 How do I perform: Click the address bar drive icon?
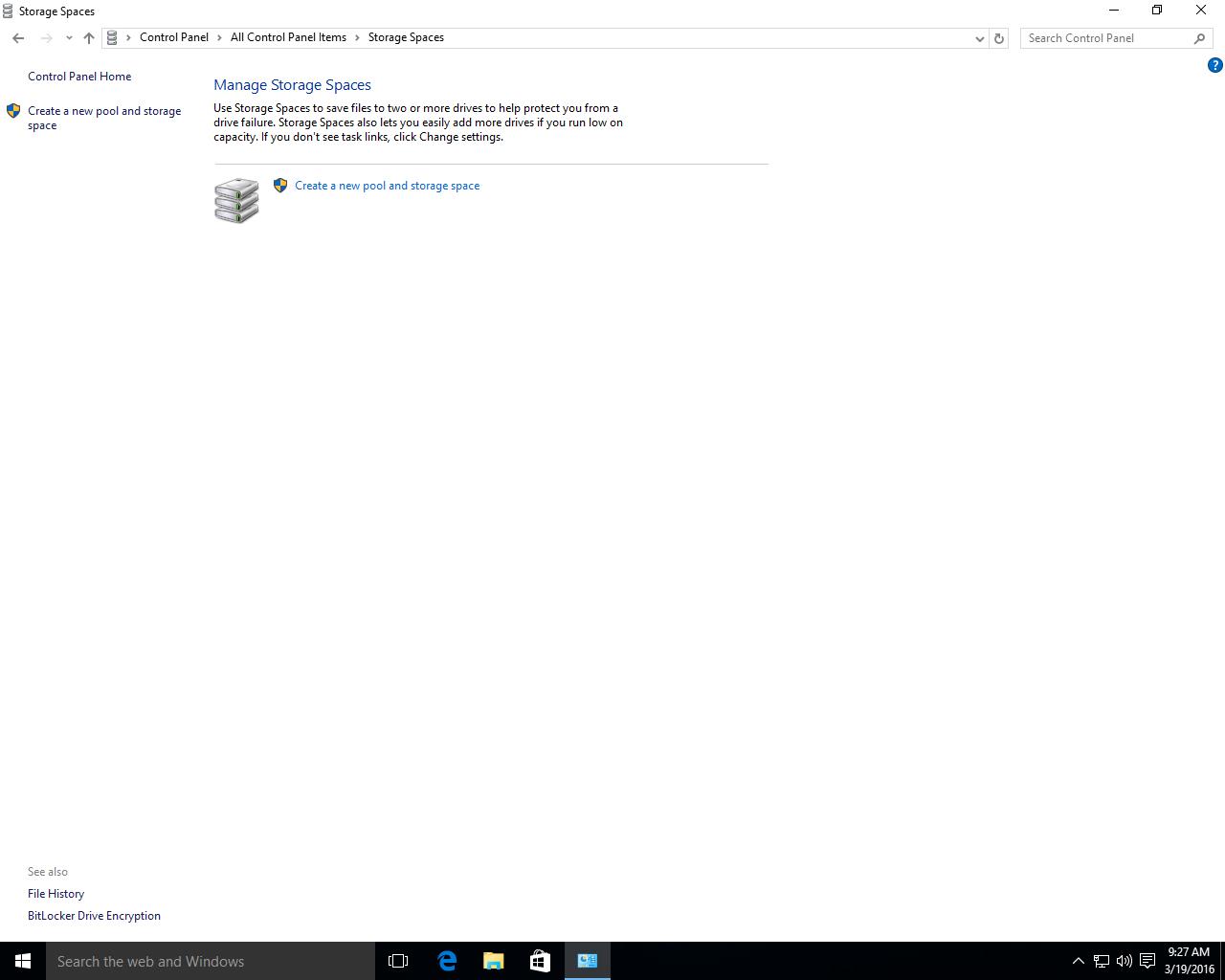tap(112, 37)
